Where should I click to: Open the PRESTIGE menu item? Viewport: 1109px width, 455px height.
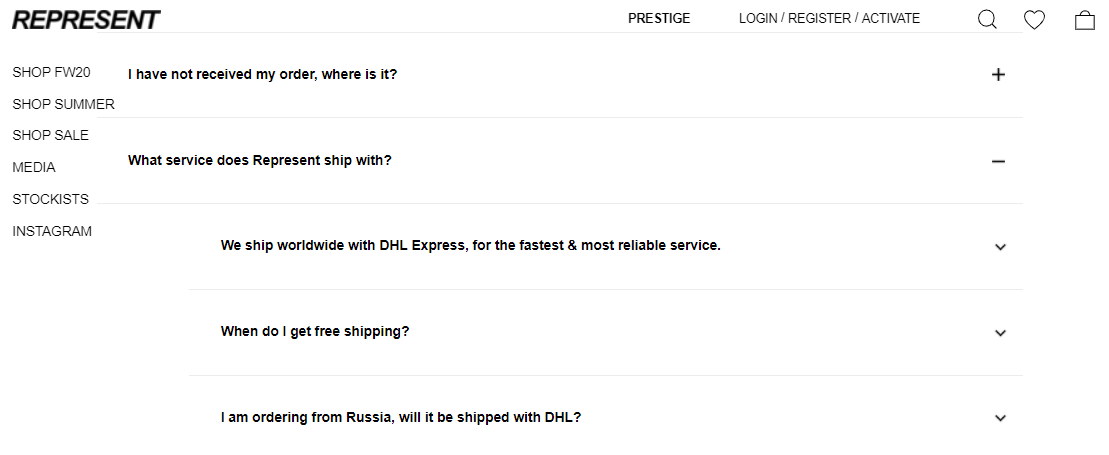coord(659,18)
